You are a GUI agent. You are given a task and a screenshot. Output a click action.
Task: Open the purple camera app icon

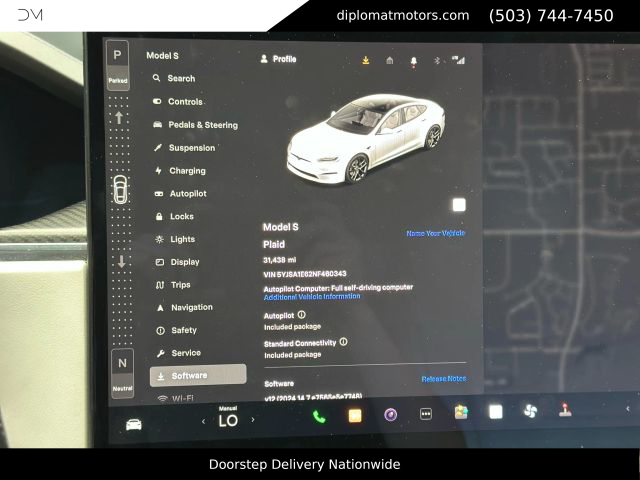click(x=391, y=415)
